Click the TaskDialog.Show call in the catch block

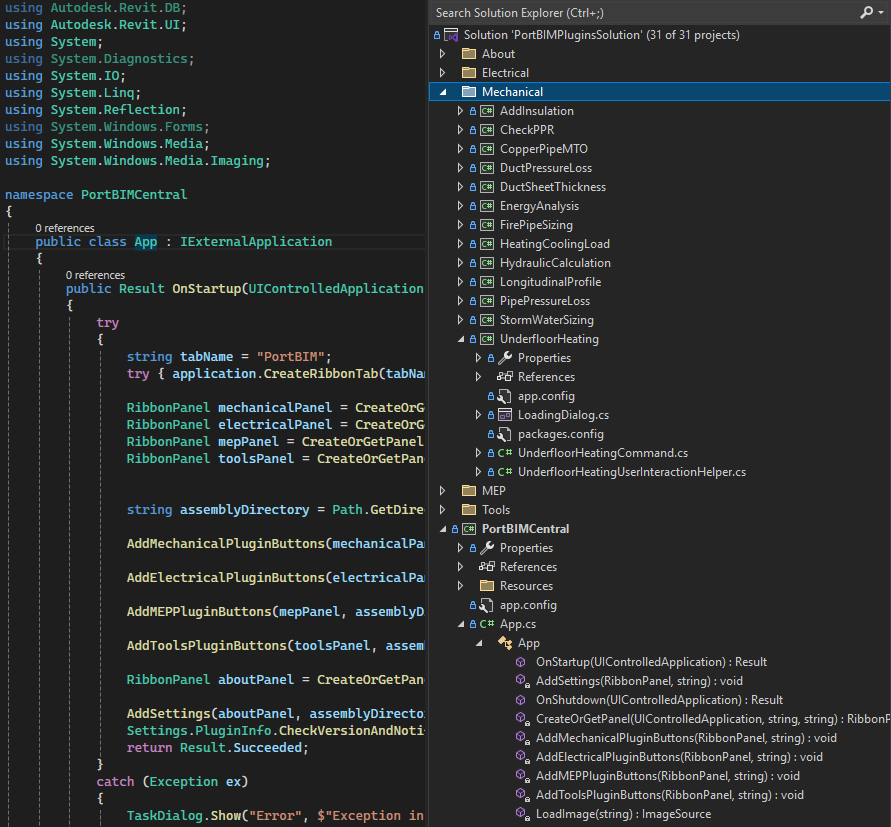[x=186, y=816]
